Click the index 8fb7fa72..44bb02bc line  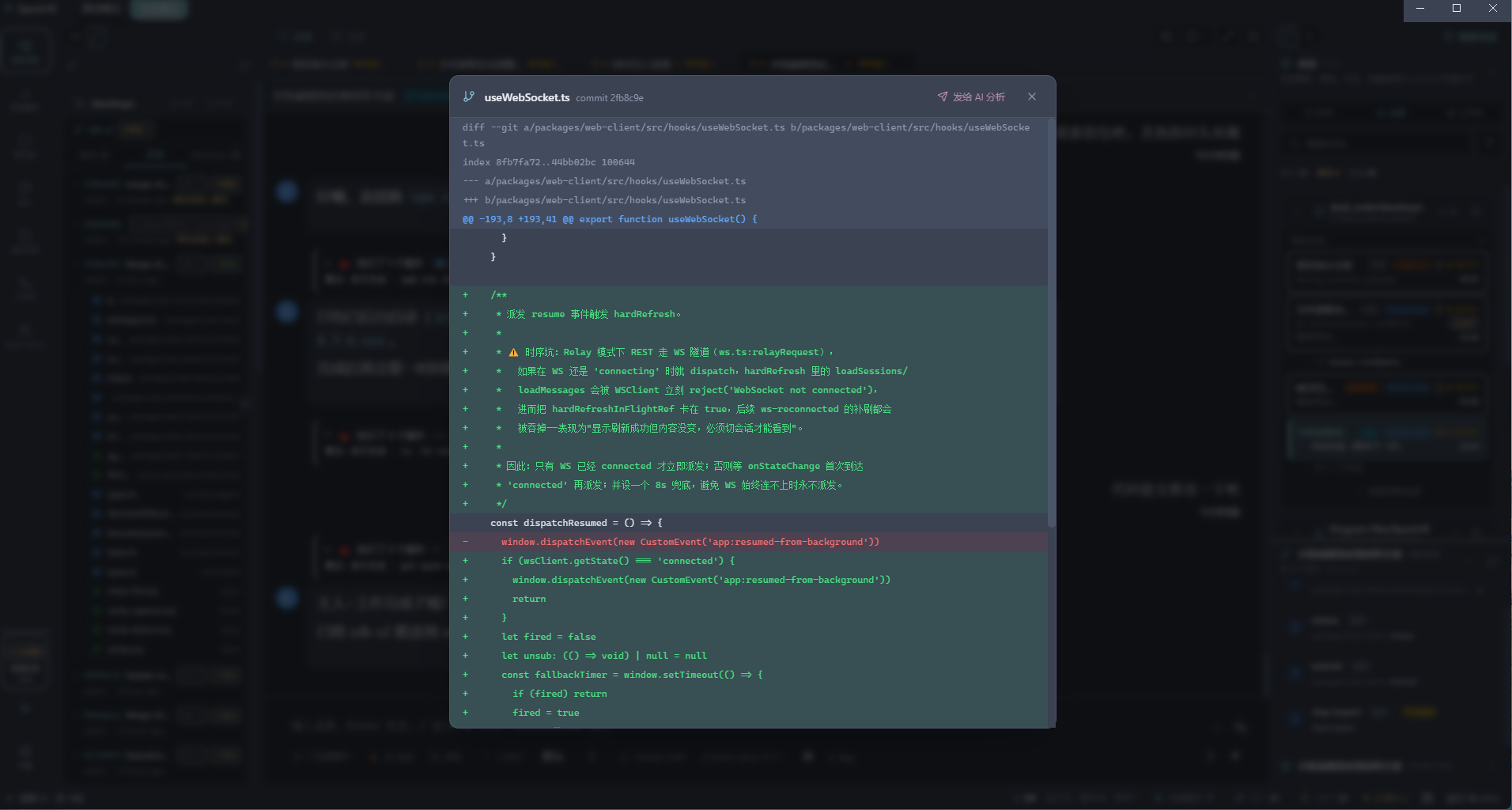click(x=548, y=162)
